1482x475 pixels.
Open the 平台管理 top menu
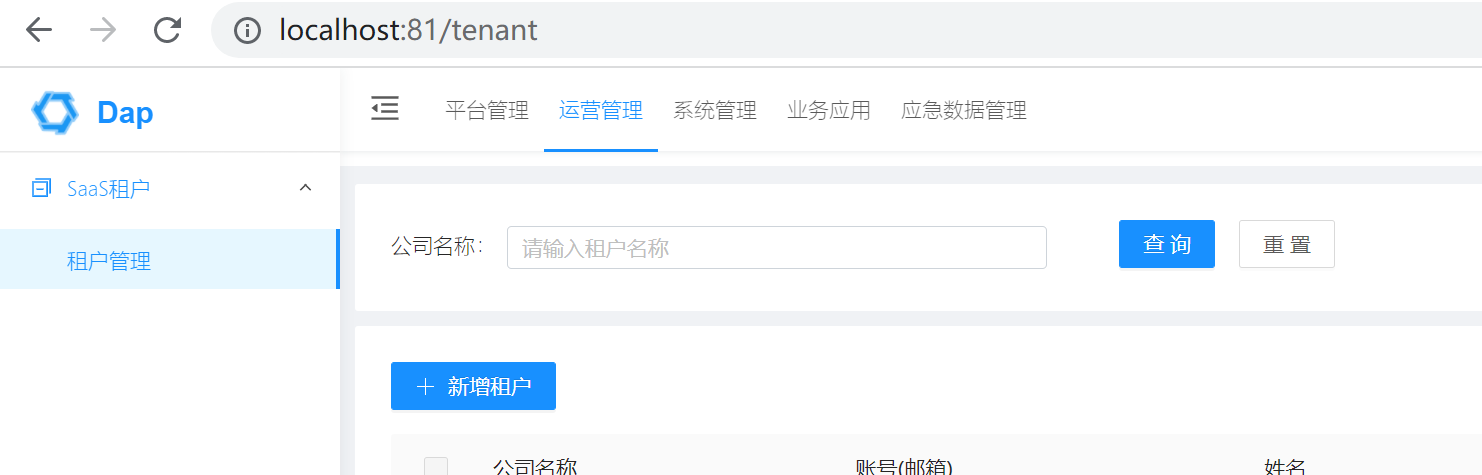click(487, 110)
